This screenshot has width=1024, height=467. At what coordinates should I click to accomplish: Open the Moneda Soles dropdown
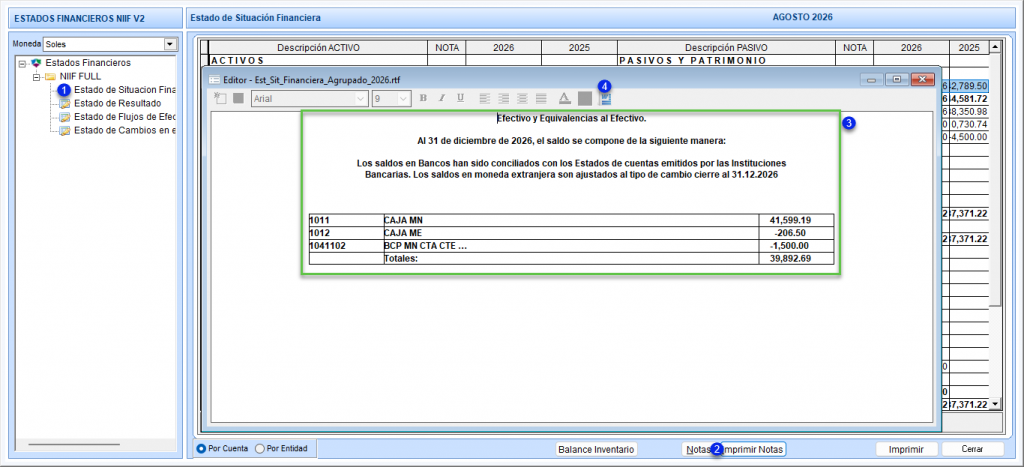[x=170, y=44]
